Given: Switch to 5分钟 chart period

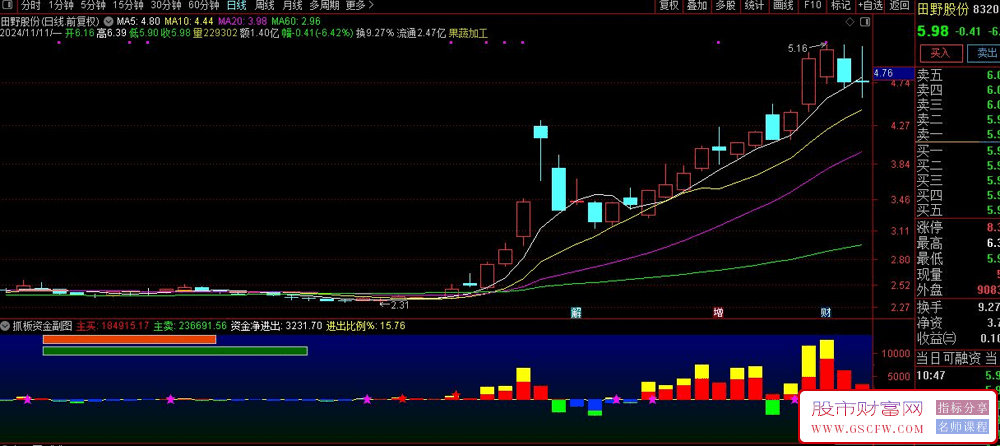Looking at the screenshot, I should (92, 6).
